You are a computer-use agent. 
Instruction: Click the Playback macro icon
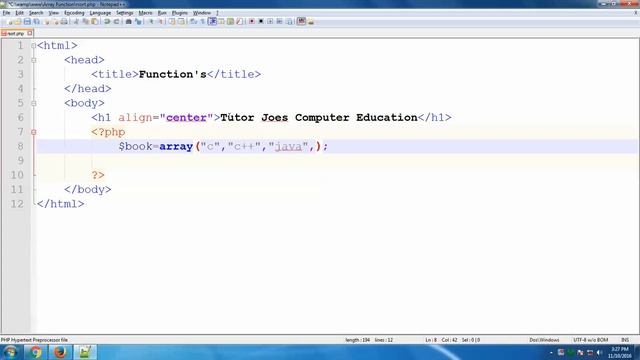(x=270, y=21)
